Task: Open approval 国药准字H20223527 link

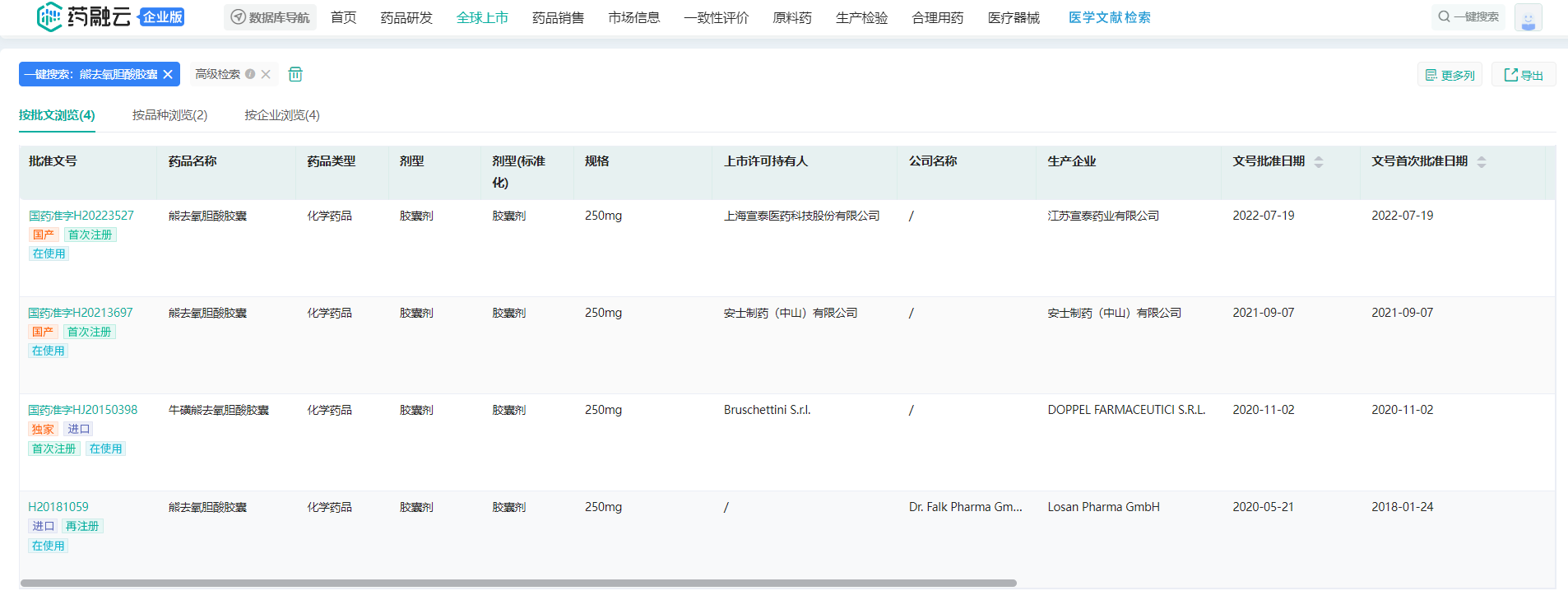Action: pos(81,216)
